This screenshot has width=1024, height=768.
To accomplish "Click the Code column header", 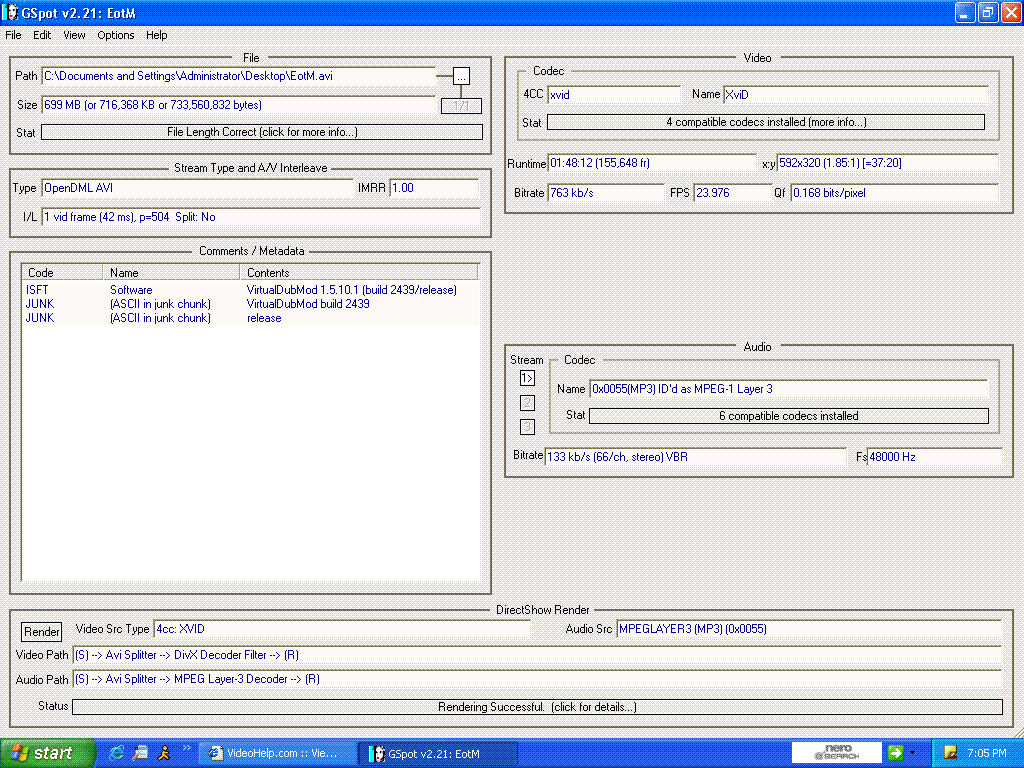I will pos(62,272).
